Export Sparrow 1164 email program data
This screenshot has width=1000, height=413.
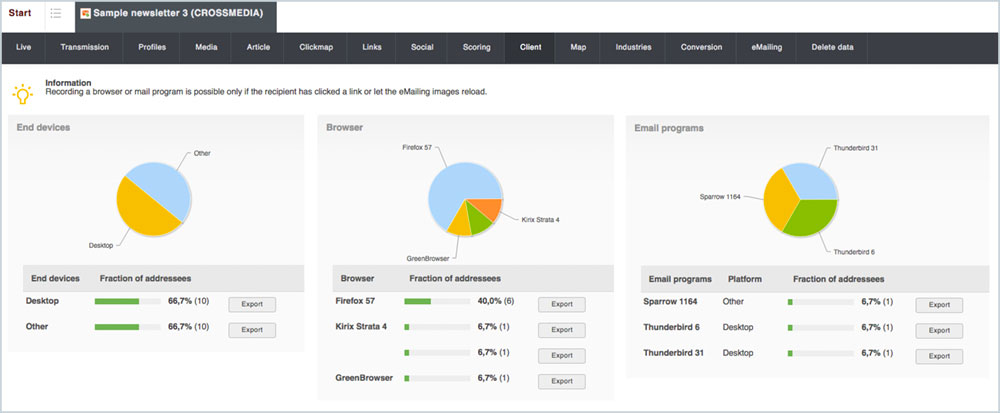click(x=939, y=304)
